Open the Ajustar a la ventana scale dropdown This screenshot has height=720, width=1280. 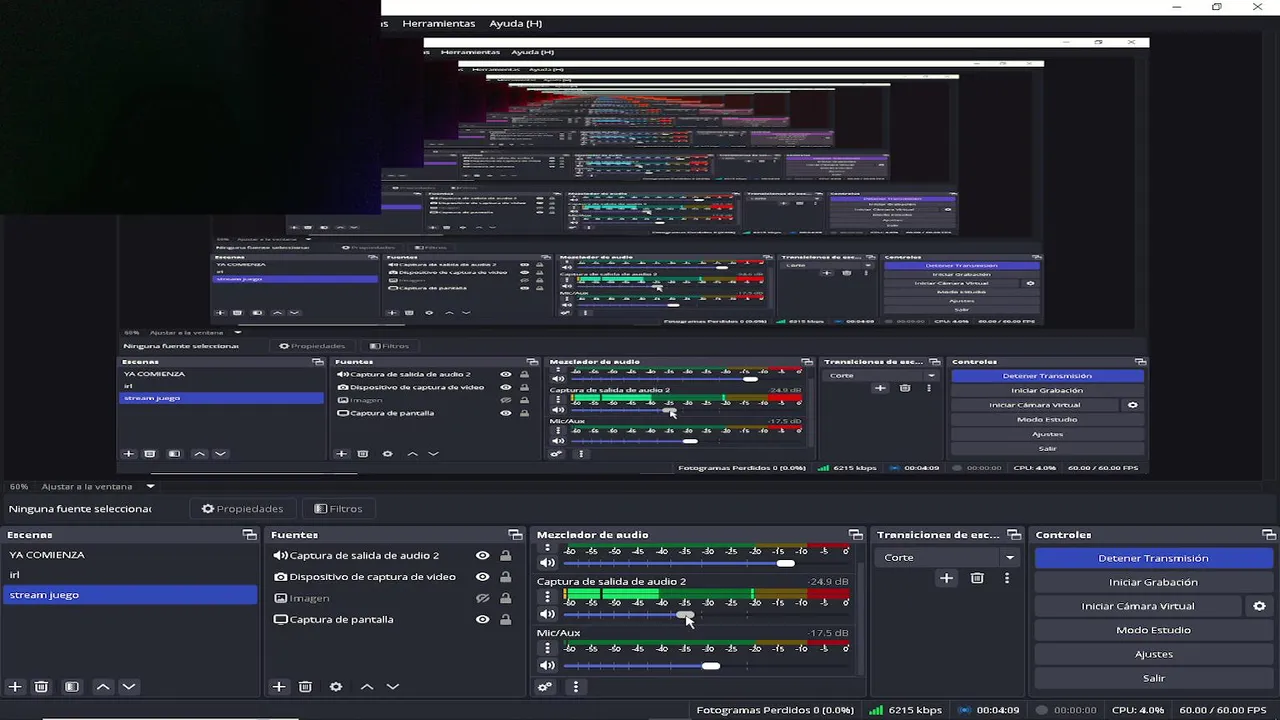[151, 486]
